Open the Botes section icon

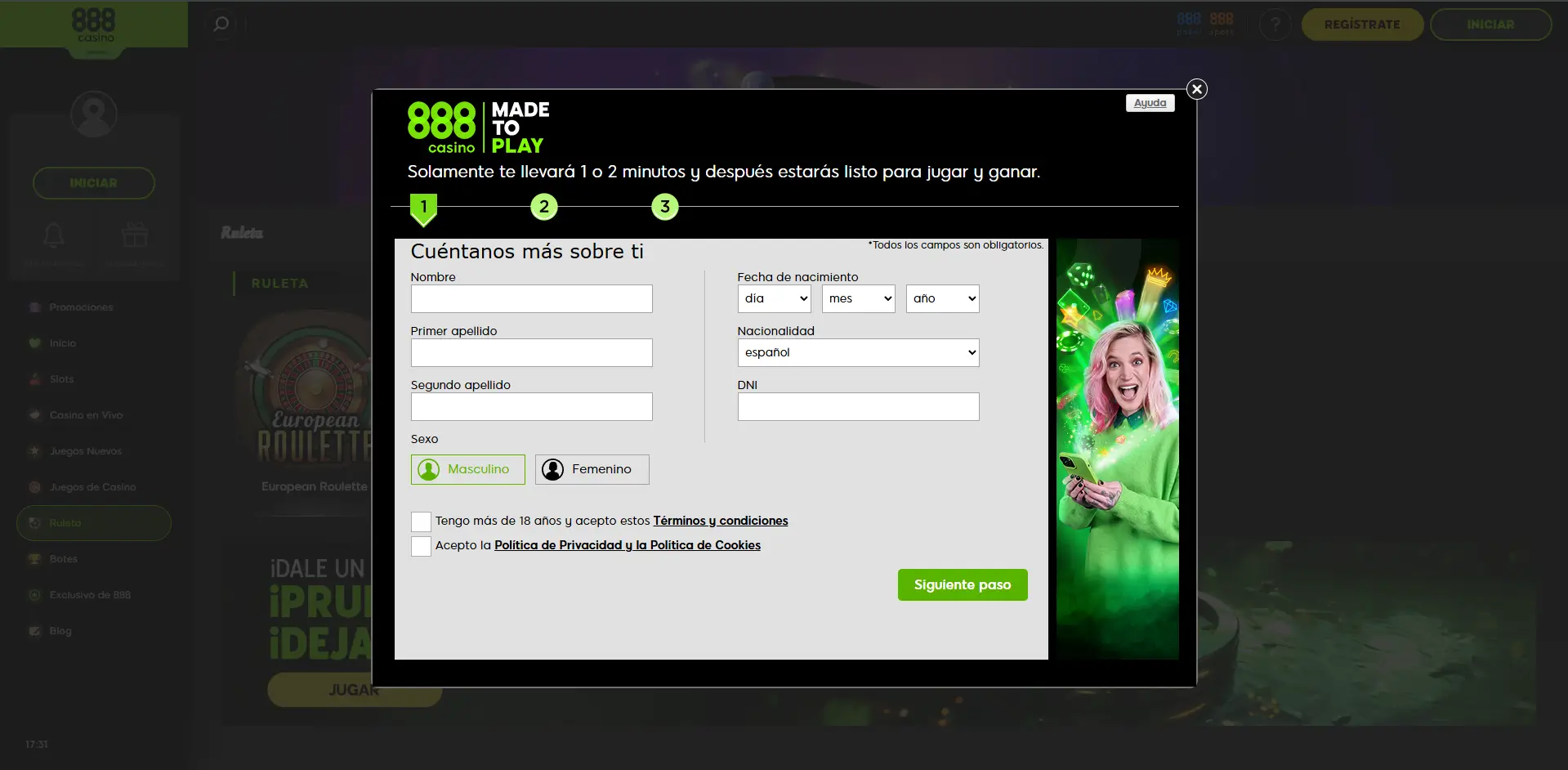coord(34,558)
